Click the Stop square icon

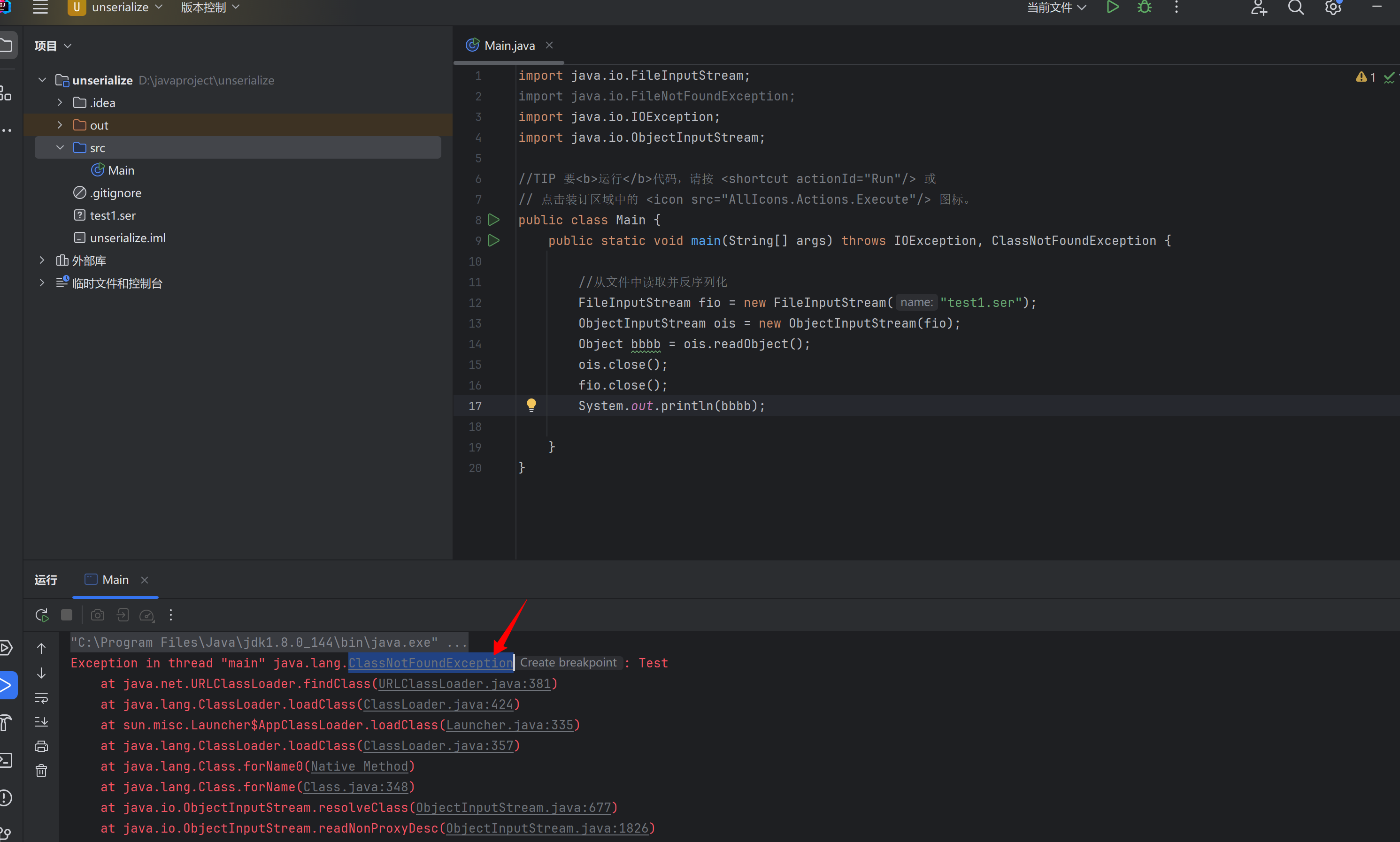[x=66, y=615]
